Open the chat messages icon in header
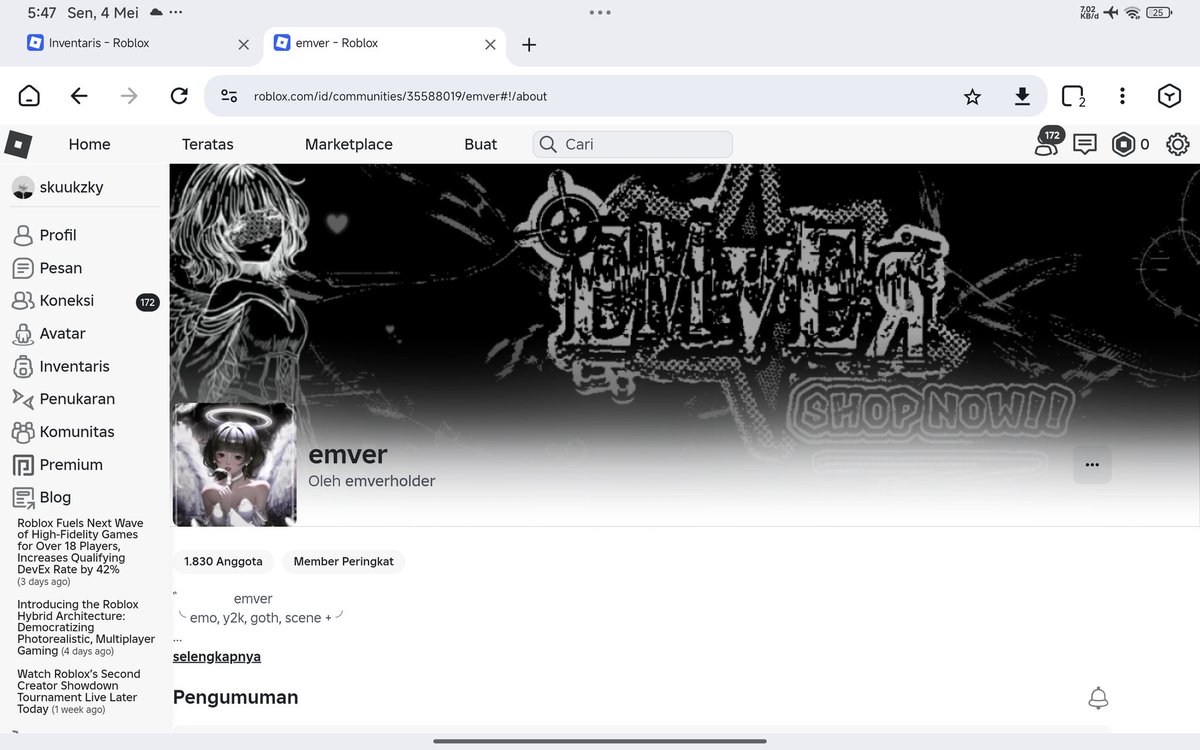Viewport: 1200px width, 750px height. (1085, 144)
